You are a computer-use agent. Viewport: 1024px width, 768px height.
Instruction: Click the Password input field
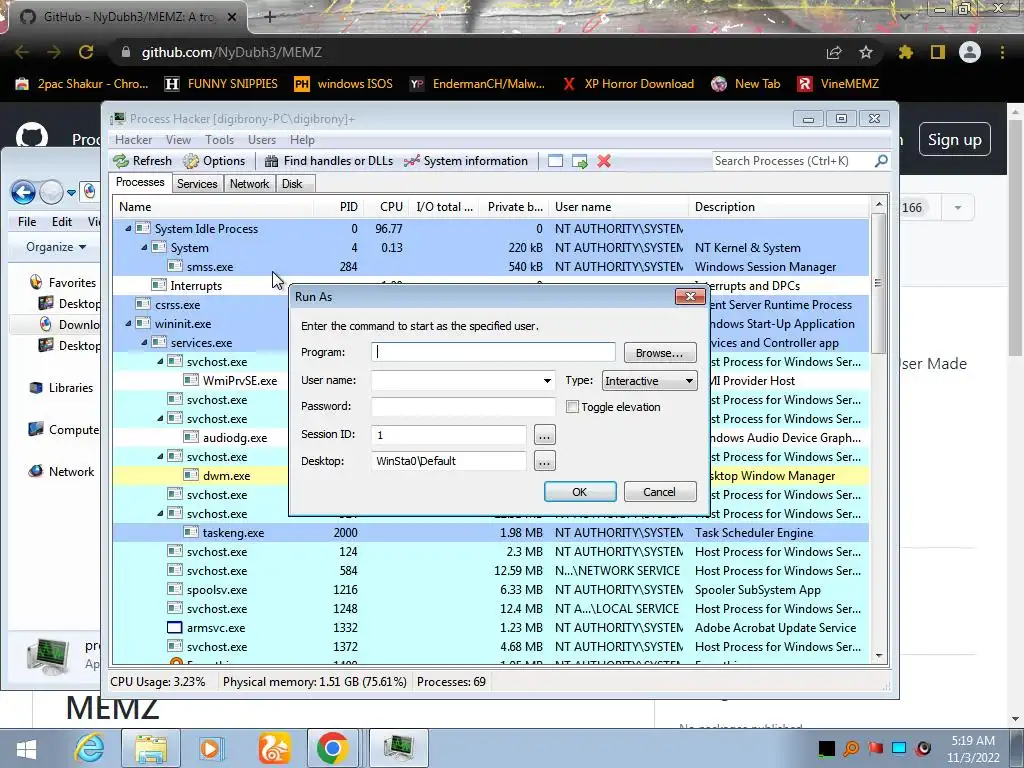[x=463, y=406]
